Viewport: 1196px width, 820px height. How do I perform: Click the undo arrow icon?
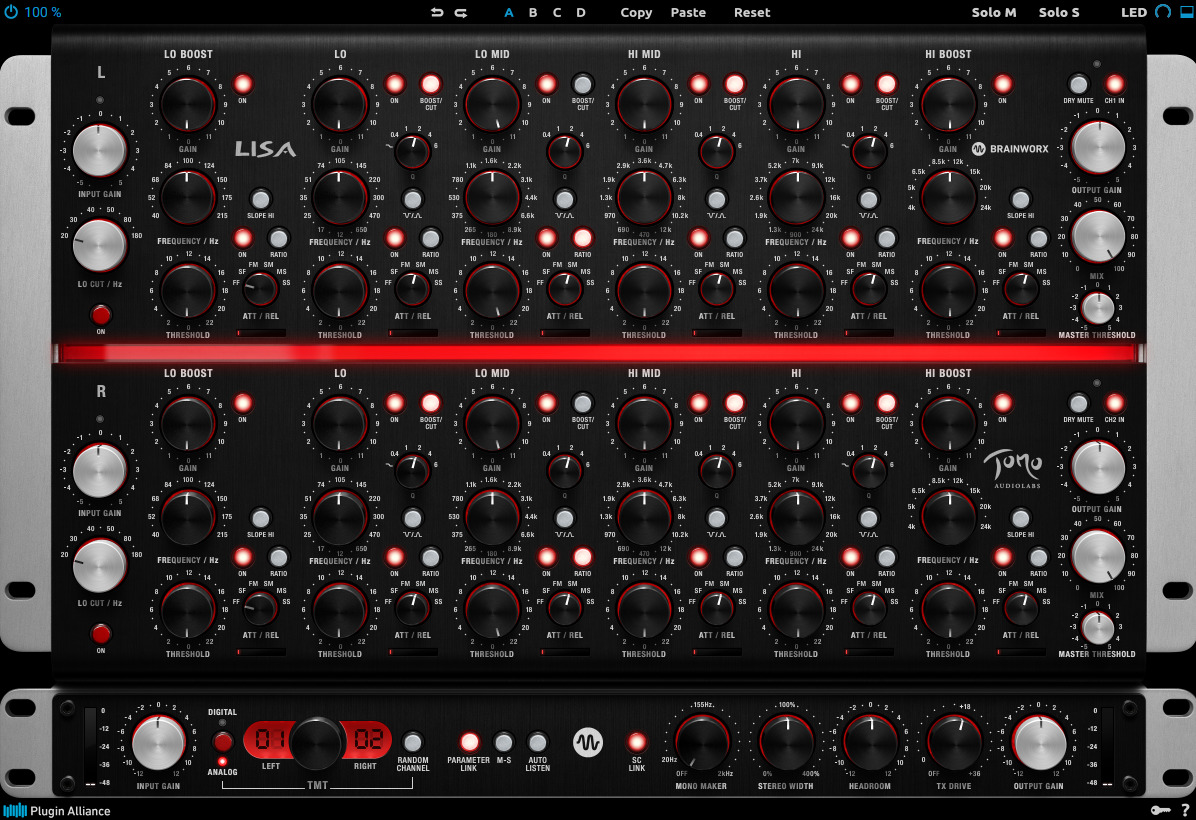(436, 12)
